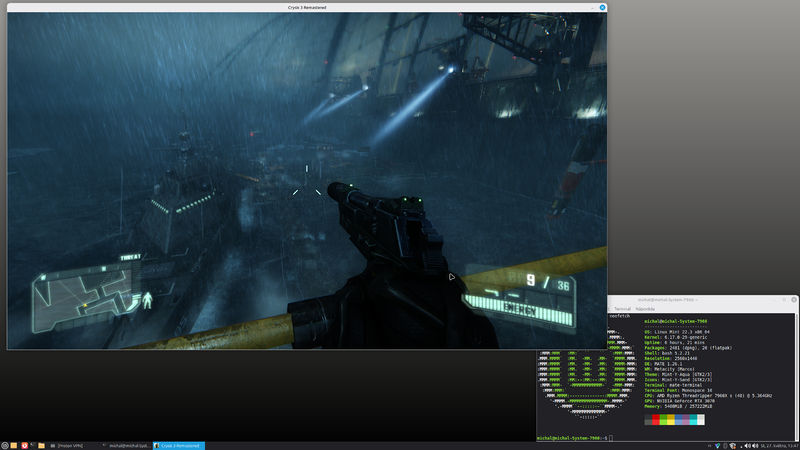Viewport: 800px width, 450px height.
Task: Click the nanosuit stance figure icon
Action: point(147,300)
